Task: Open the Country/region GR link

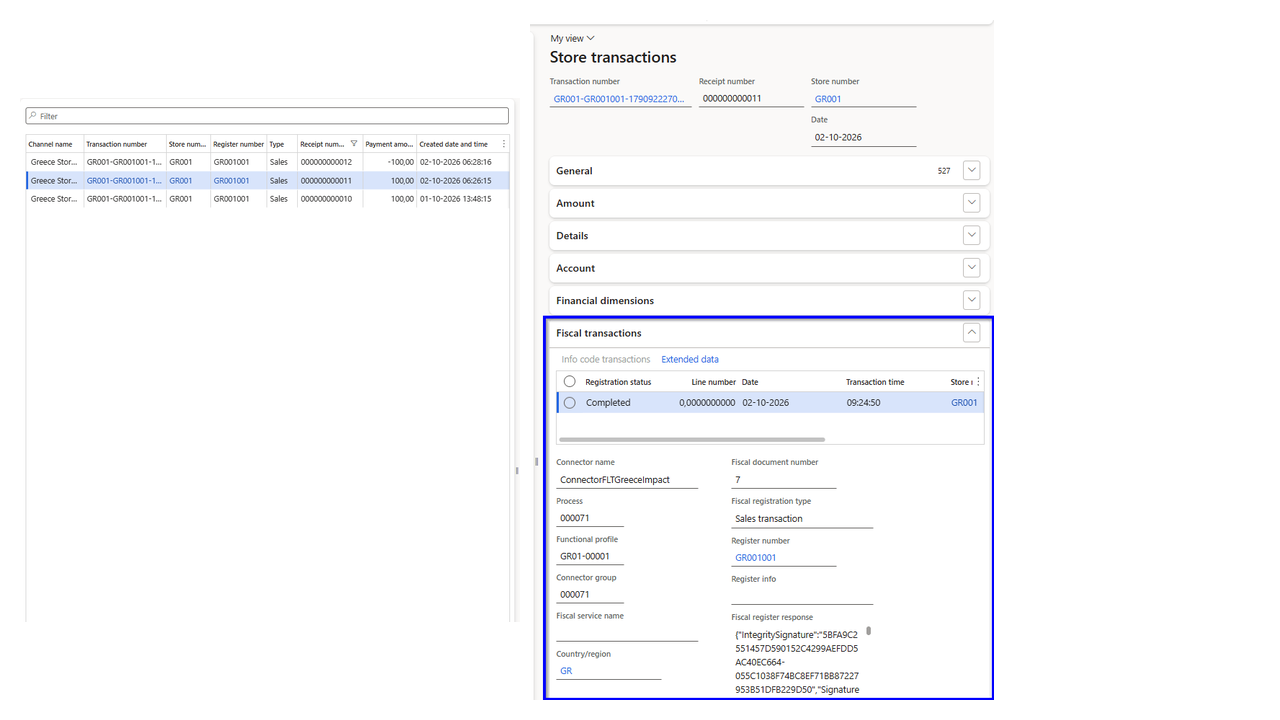Action: coord(566,671)
